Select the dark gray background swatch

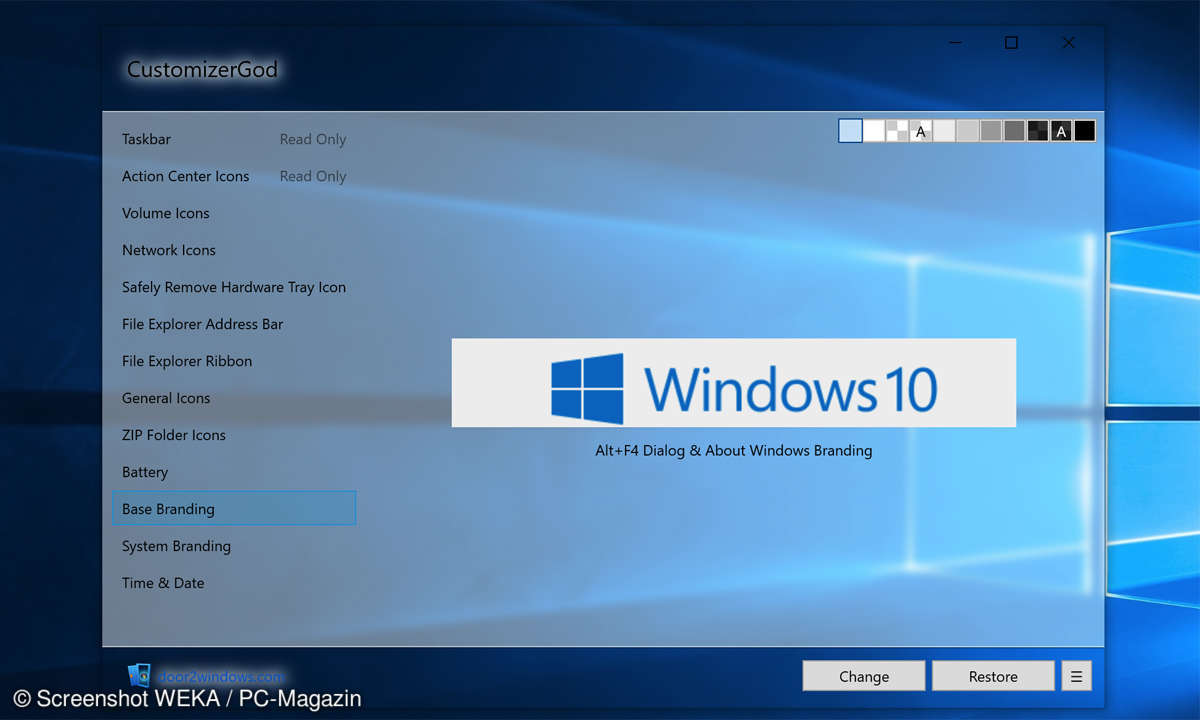[1014, 131]
